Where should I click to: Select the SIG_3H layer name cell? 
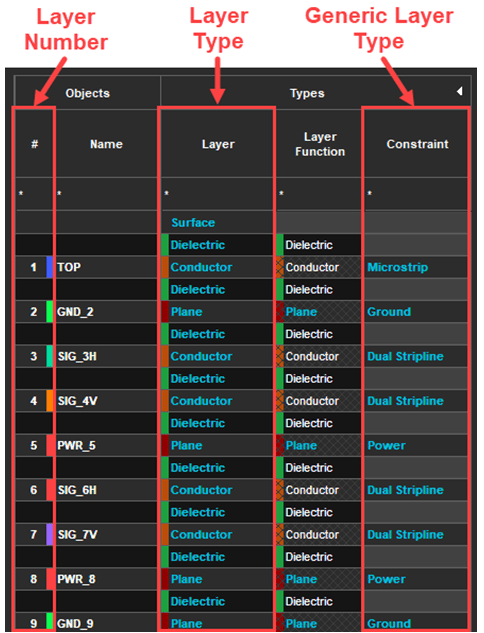[106, 356]
